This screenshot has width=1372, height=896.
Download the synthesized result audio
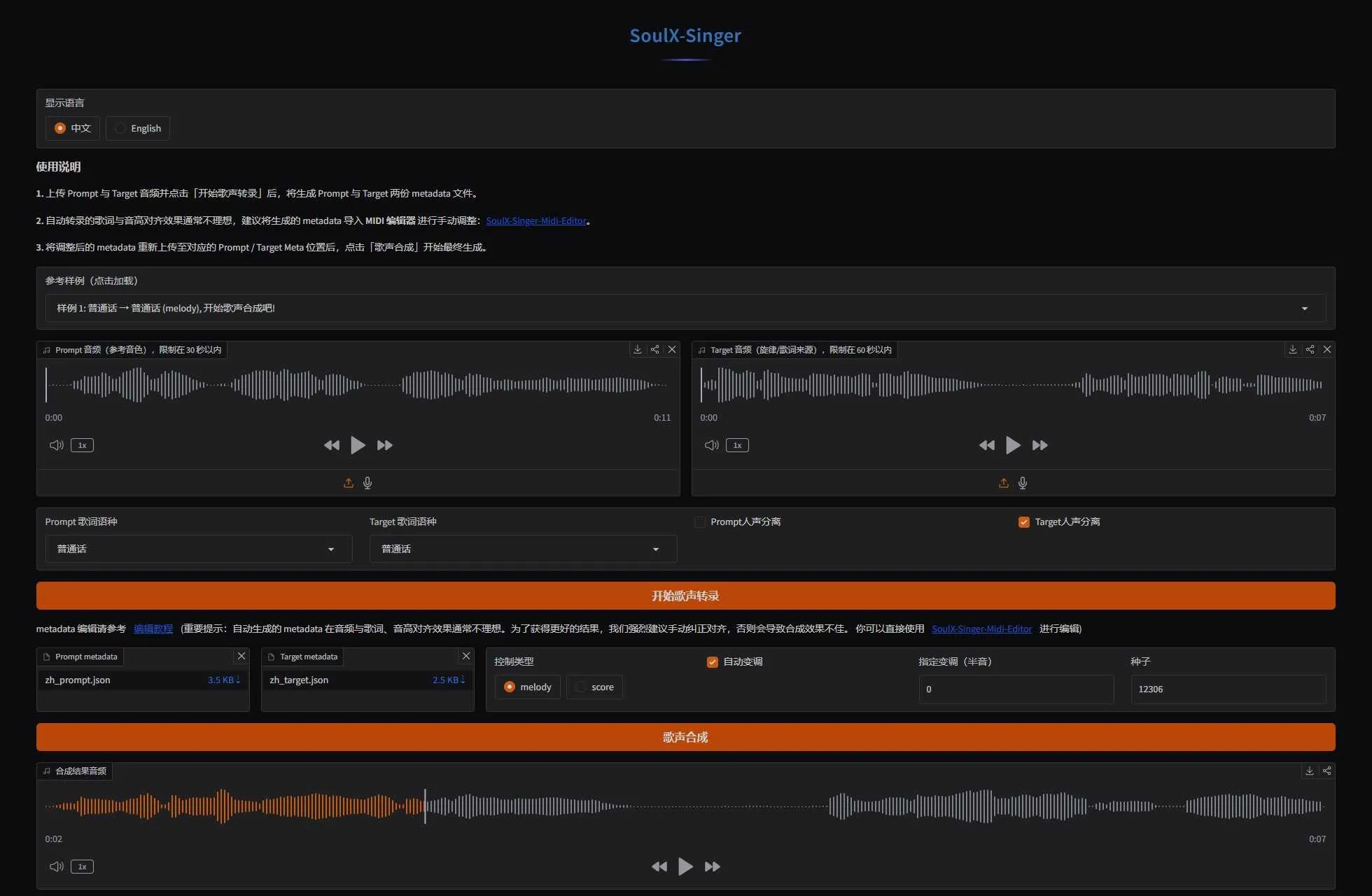[1309, 771]
